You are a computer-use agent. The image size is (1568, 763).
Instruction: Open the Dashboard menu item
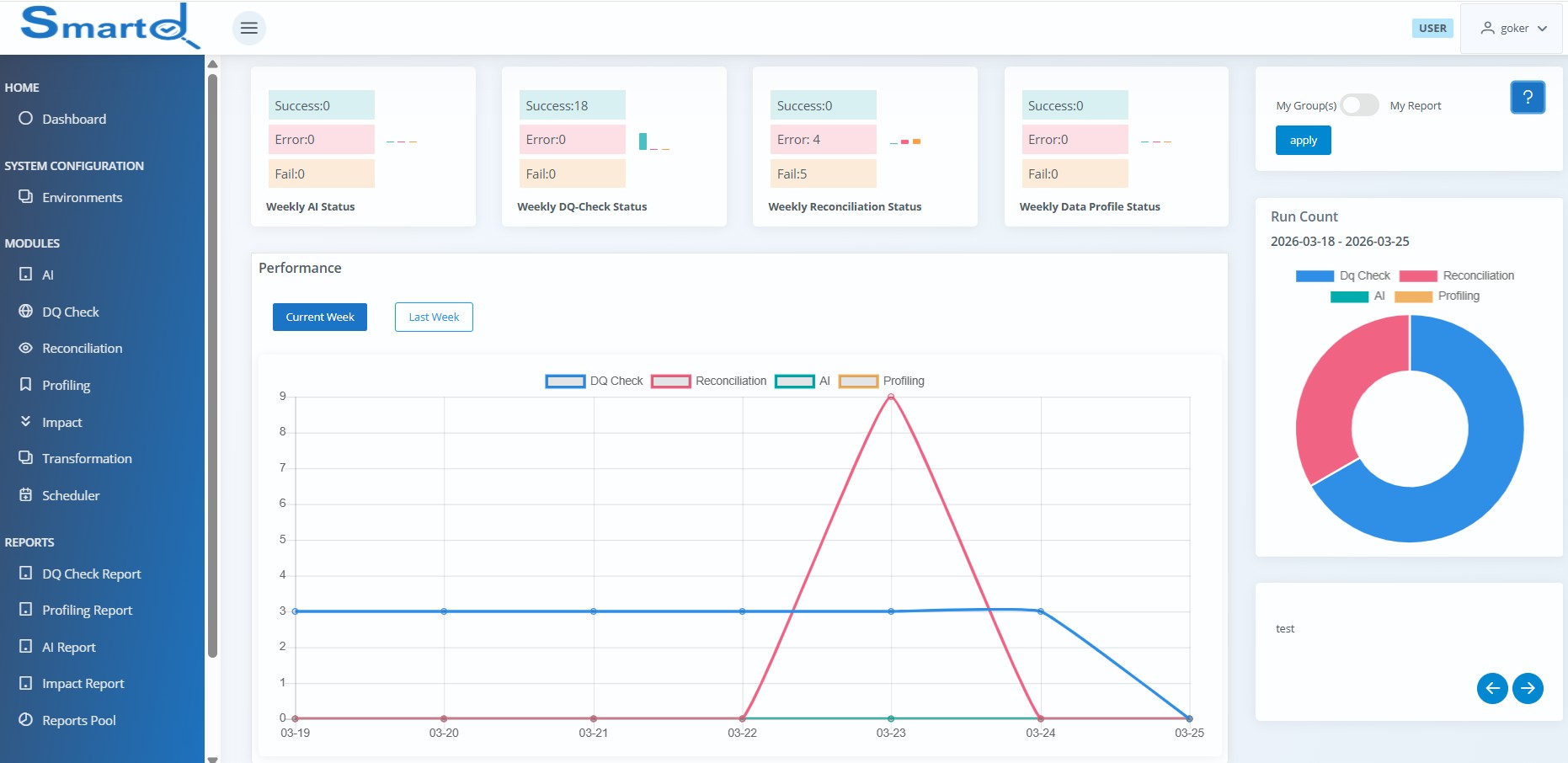point(74,119)
